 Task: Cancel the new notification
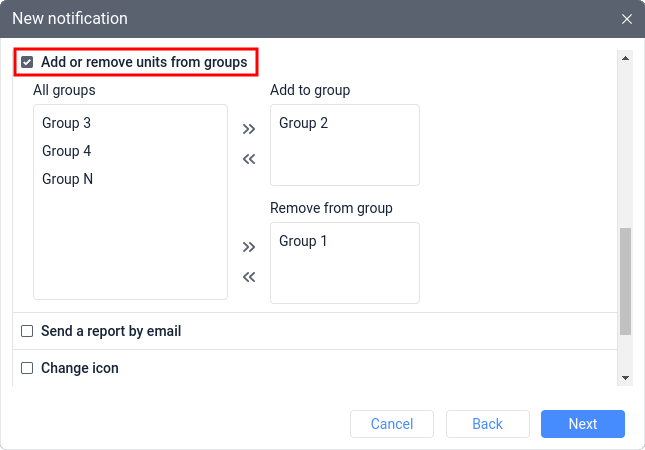[x=392, y=424]
